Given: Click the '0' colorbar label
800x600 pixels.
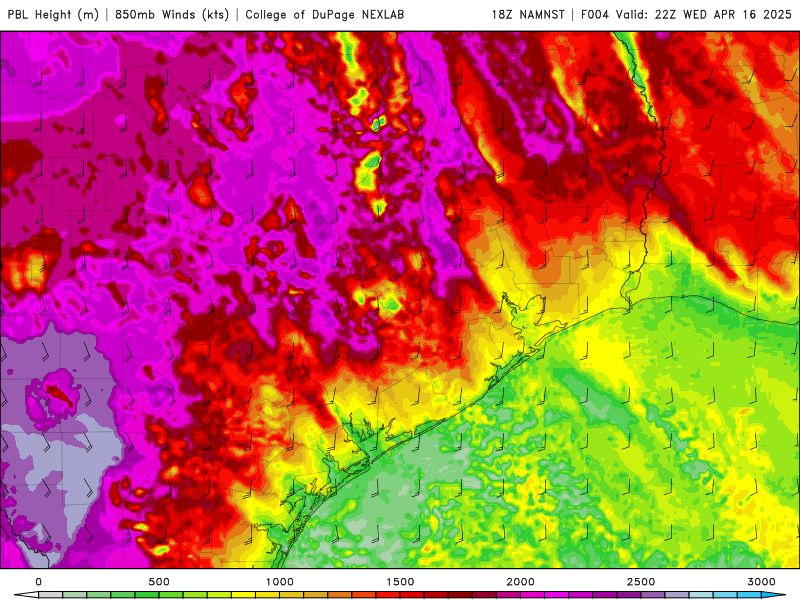Looking at the screenshot, I should (38, 582).
